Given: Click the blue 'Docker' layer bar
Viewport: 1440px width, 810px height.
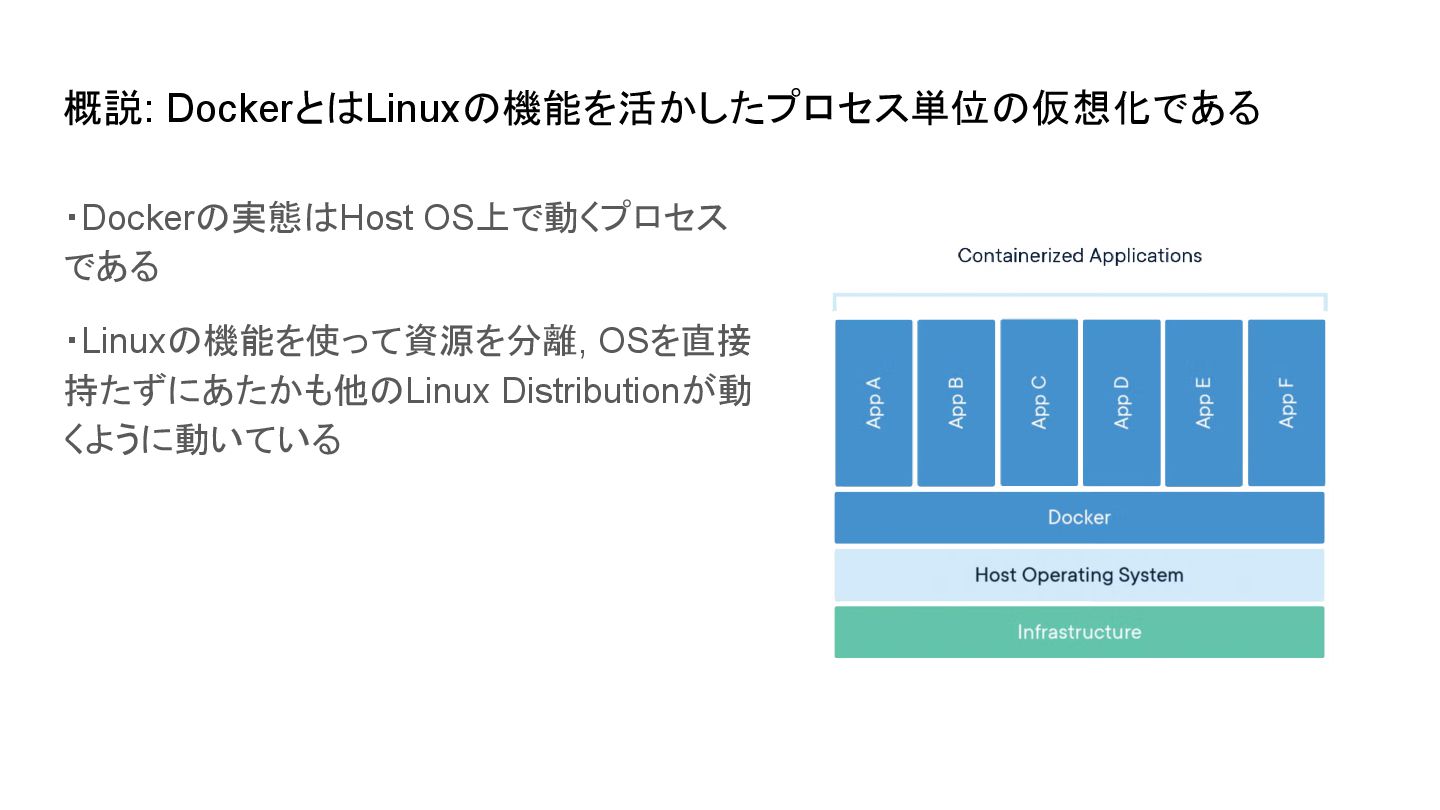Looking at the screenshot, I should click(1079, 518).
